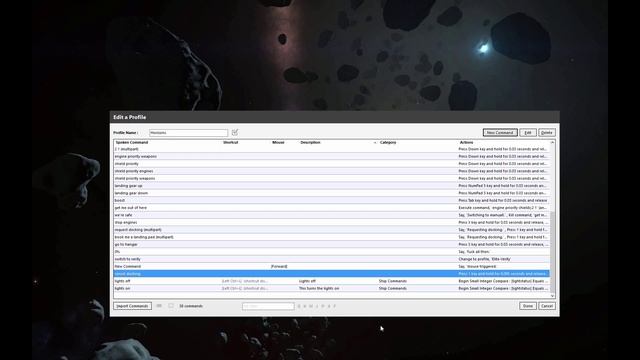Select the 'shield priority weapons' command row
This screenshot has height=360, width=640.
332,178
